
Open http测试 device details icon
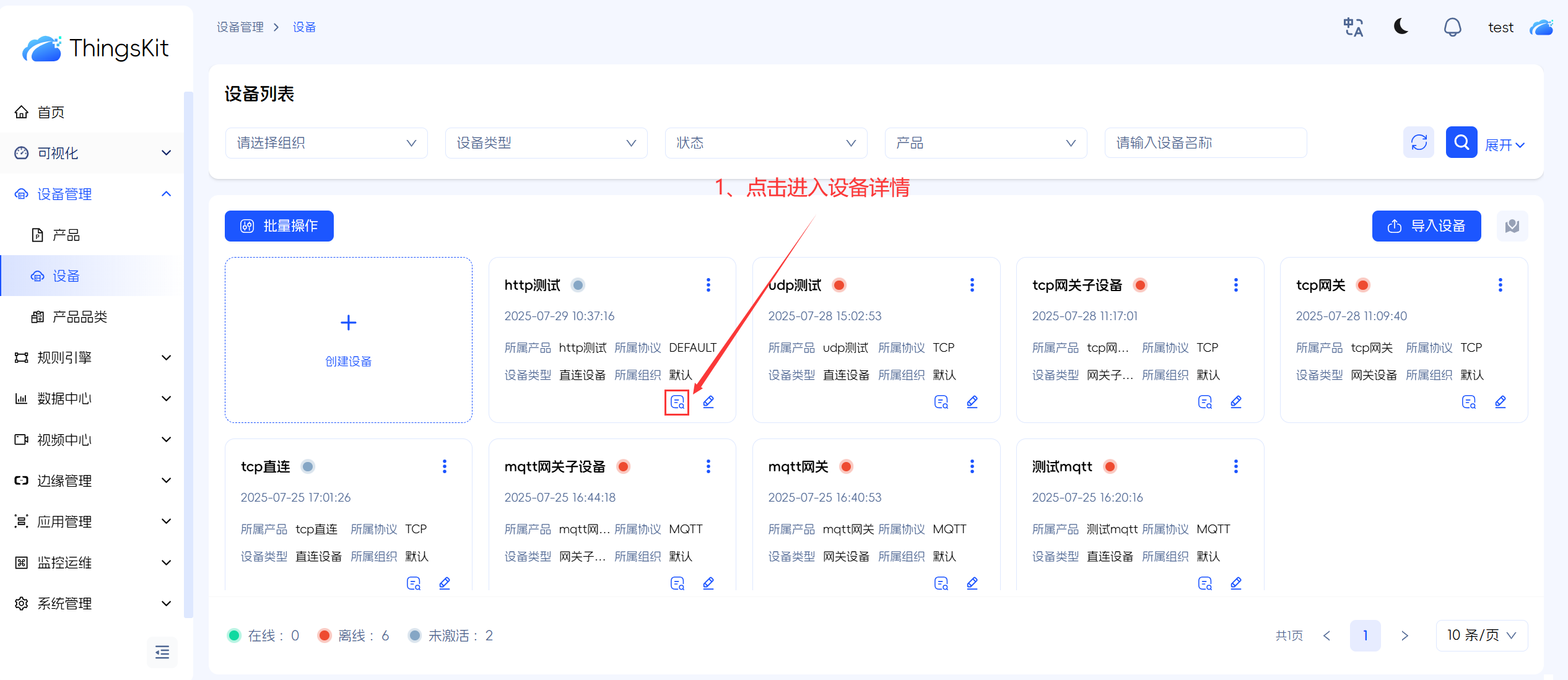(x=677, y=402)
